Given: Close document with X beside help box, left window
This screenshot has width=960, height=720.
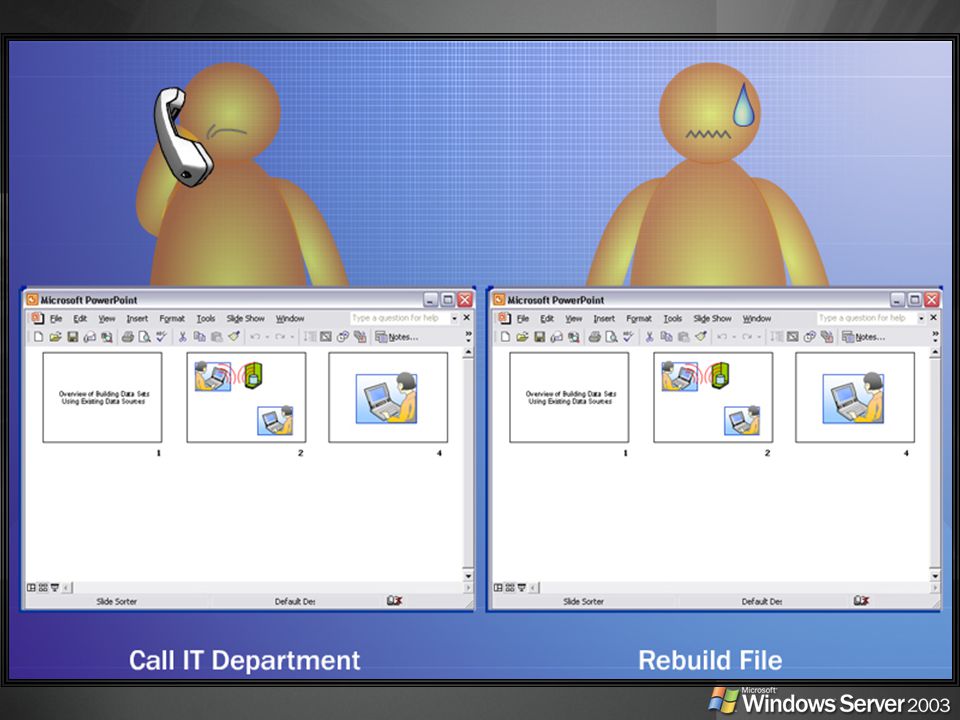Looking at the screenshot, I should point(467,318).
